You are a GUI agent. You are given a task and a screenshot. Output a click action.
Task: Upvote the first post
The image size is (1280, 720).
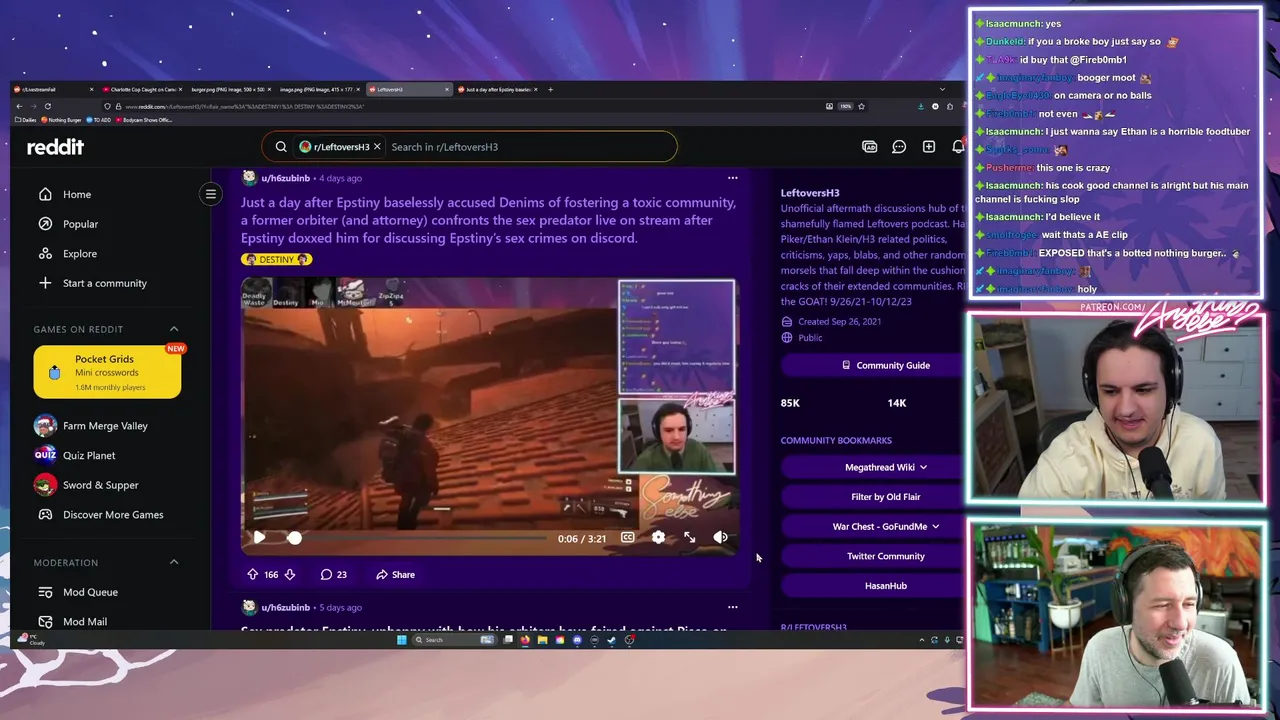(x=252, y=574)
